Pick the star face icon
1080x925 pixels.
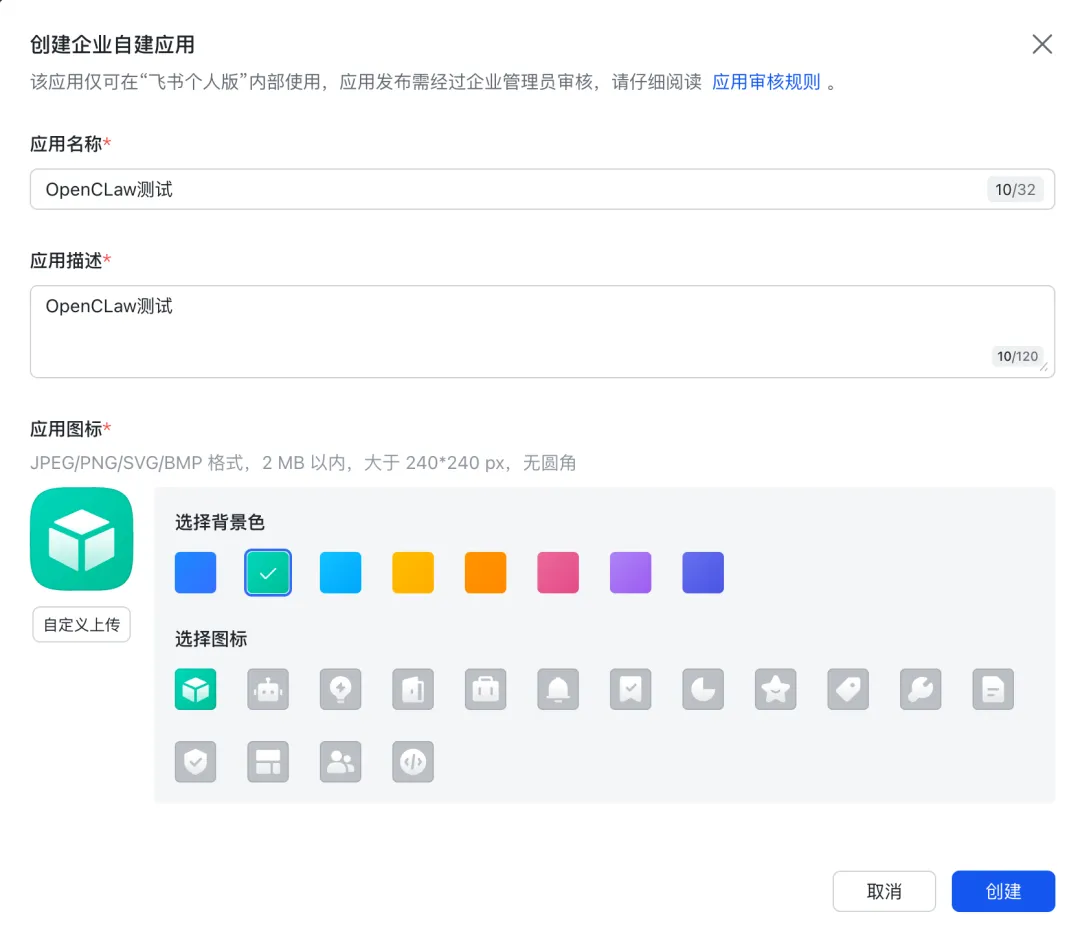click(776, 689)
